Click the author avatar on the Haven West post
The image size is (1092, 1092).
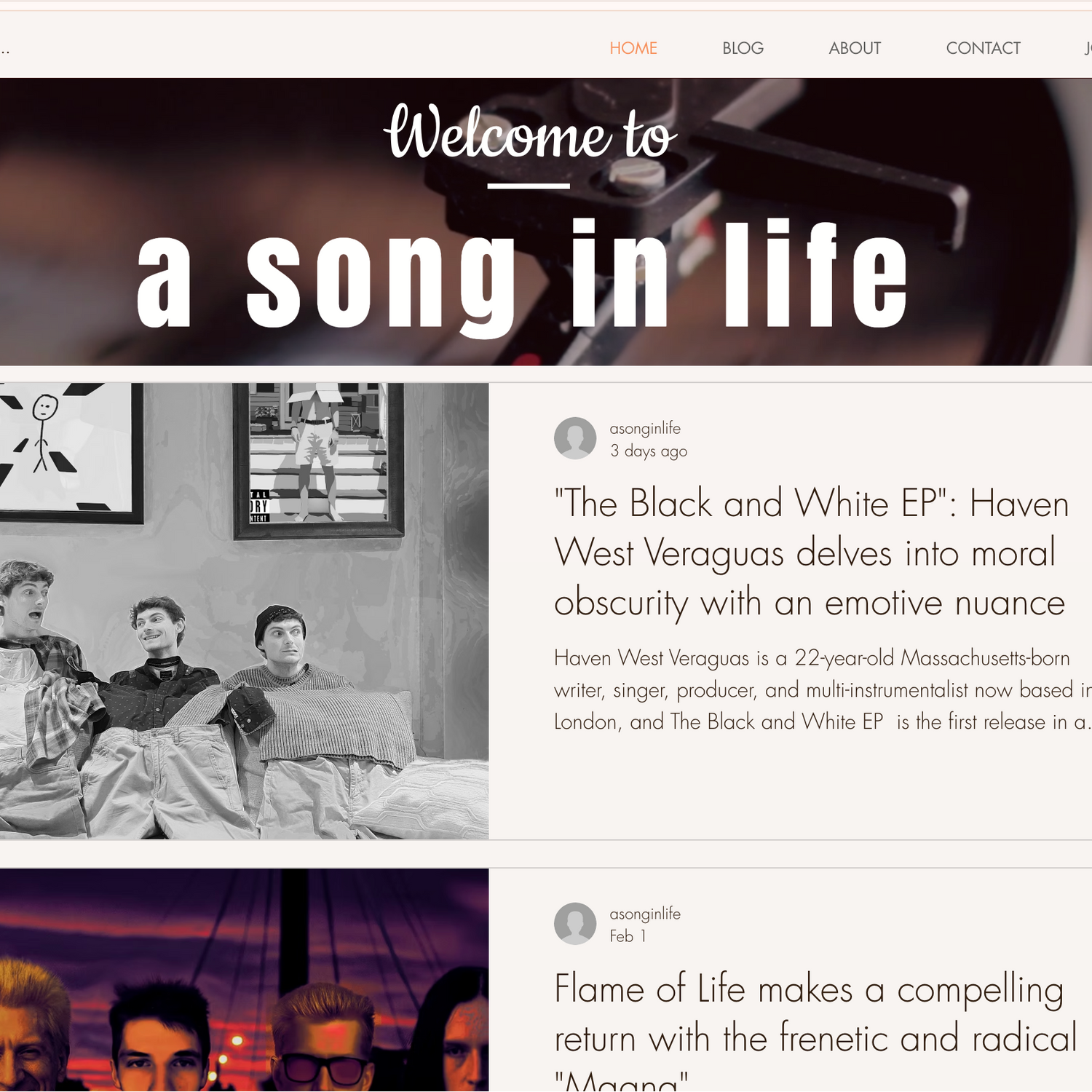pos(575,438)
